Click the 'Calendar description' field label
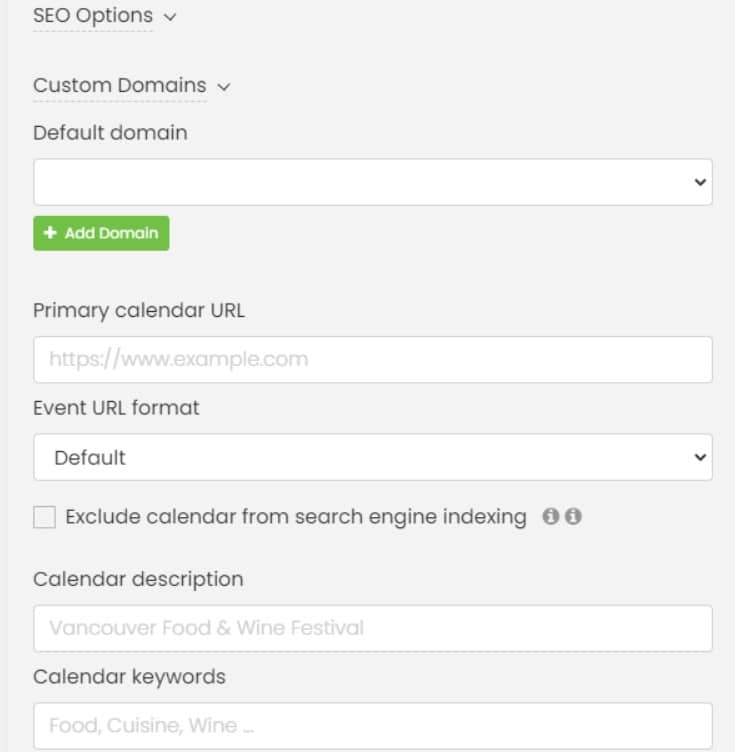This screenshot has width=735, height=752. coord(137,579)
